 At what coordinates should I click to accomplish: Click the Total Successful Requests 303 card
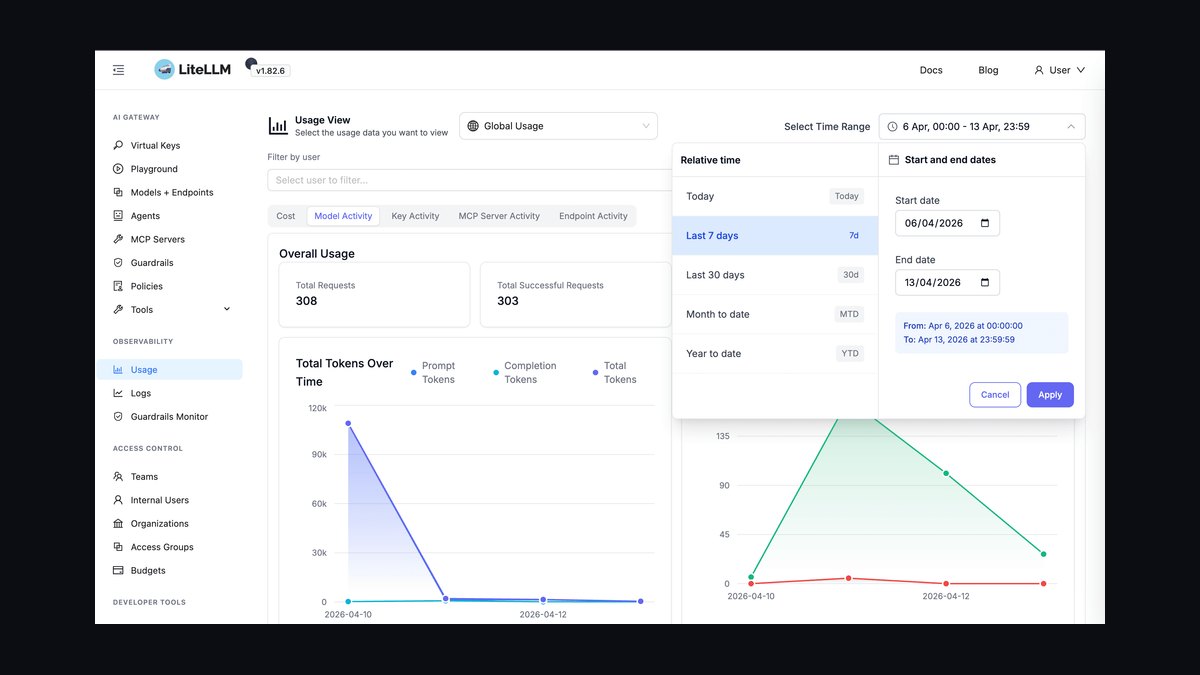(576, 294)
